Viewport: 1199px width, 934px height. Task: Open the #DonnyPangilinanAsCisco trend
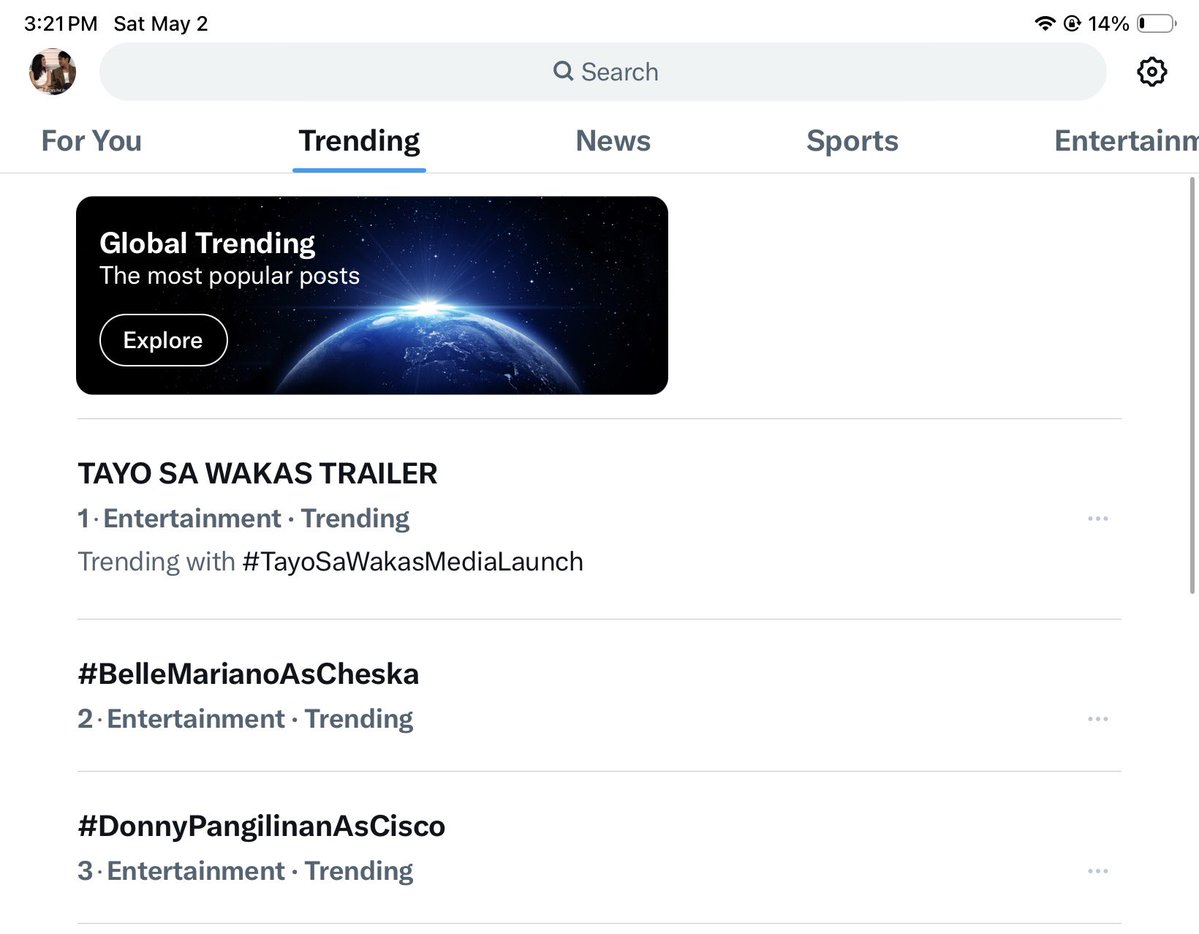click(x=262, y=826)
